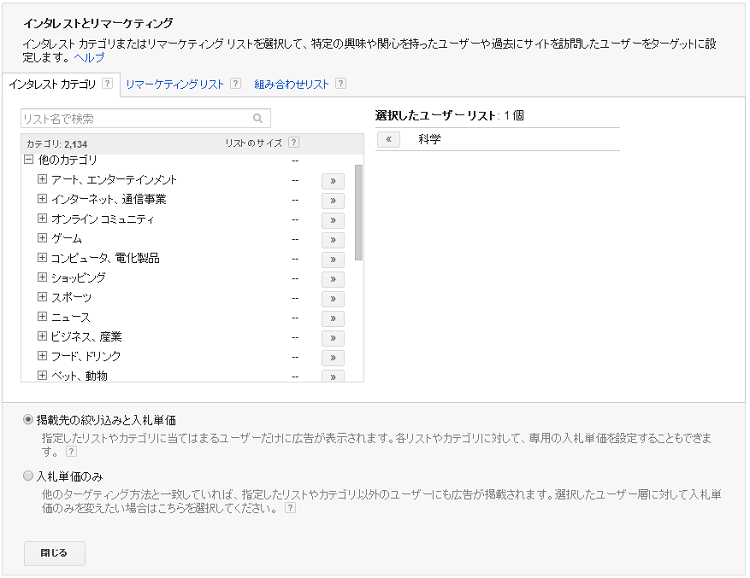
Task: Expand the コンピュータ、電化製品 node
Action: [x=42, y=257]
